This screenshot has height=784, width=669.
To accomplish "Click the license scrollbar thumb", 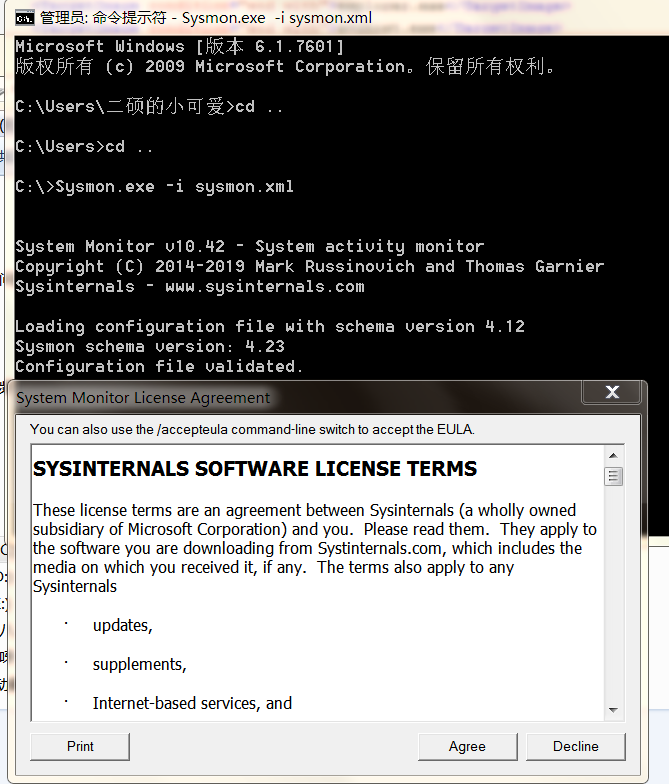I will pyautogui.click(x=614, y=476).
